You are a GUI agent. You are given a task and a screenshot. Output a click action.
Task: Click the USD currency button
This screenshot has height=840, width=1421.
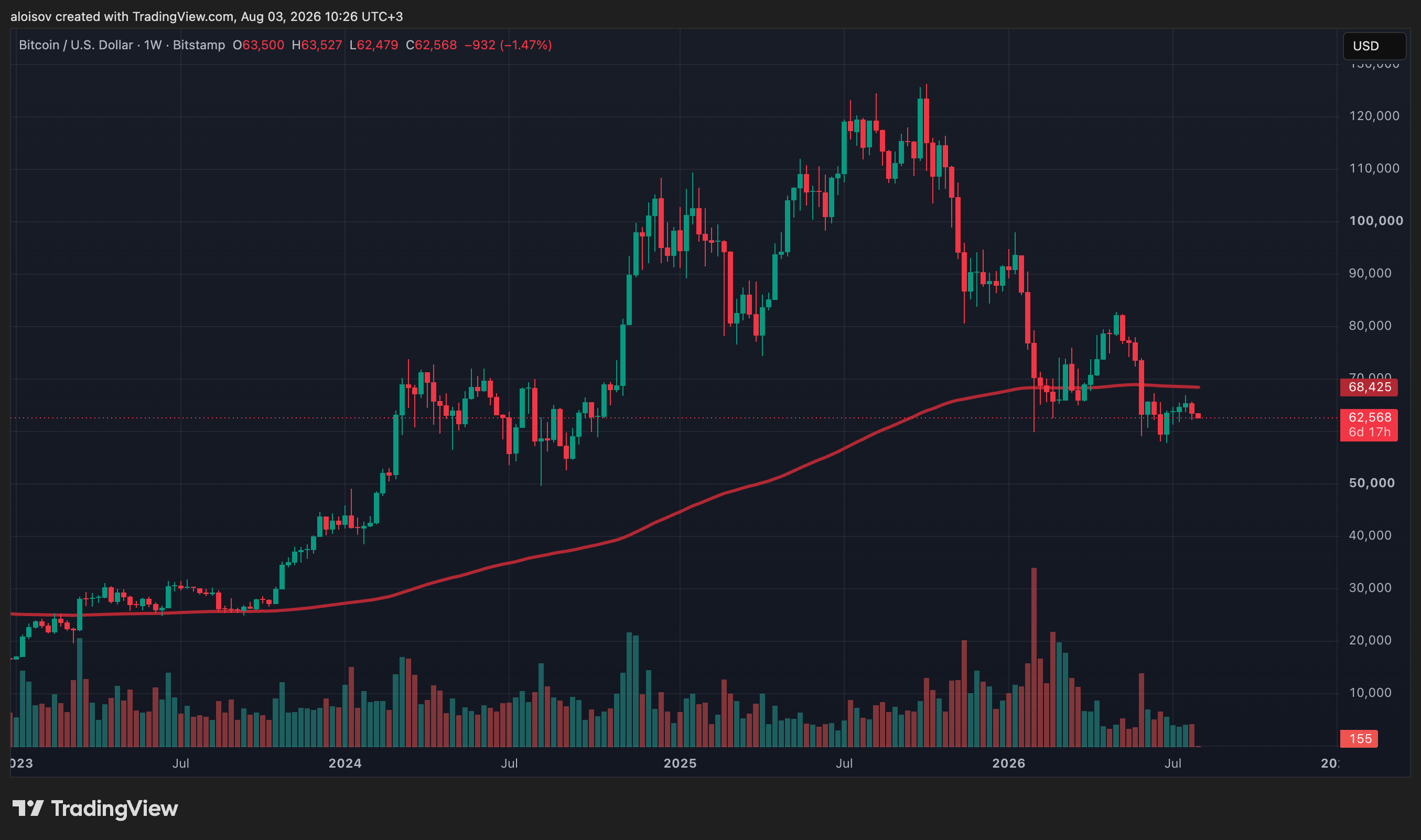[x=1374, y=46]
